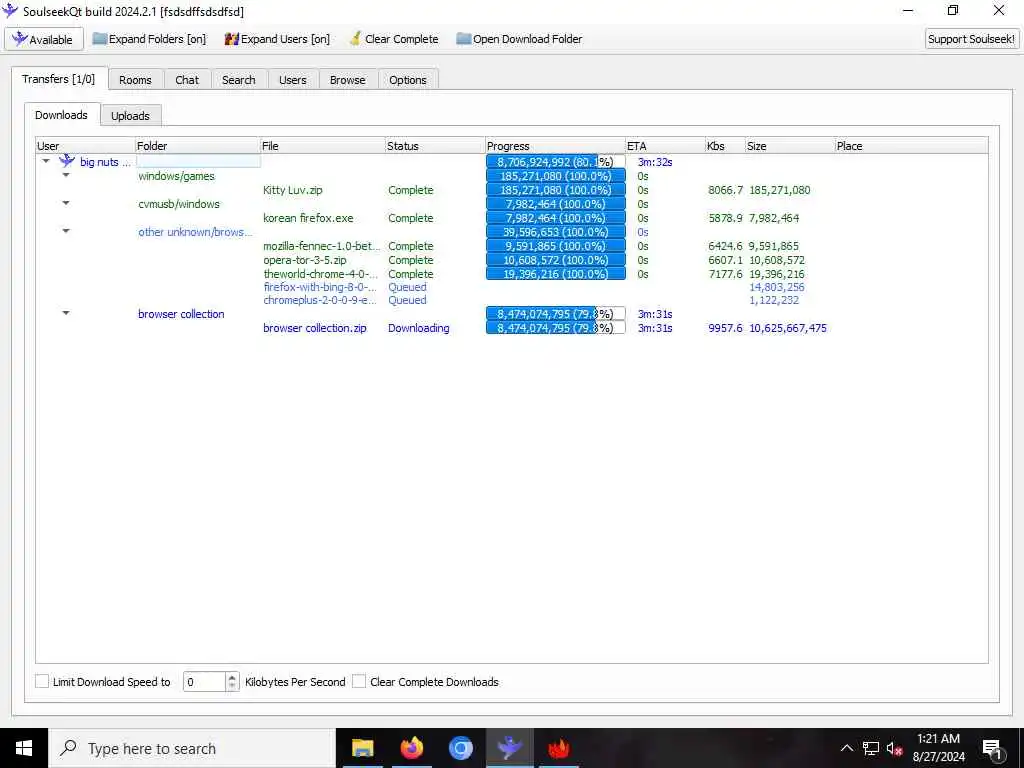This screenshot has width=1024, height=768.
Task: Click the muted volume tray icon
Action: click(x=894, y=748)
